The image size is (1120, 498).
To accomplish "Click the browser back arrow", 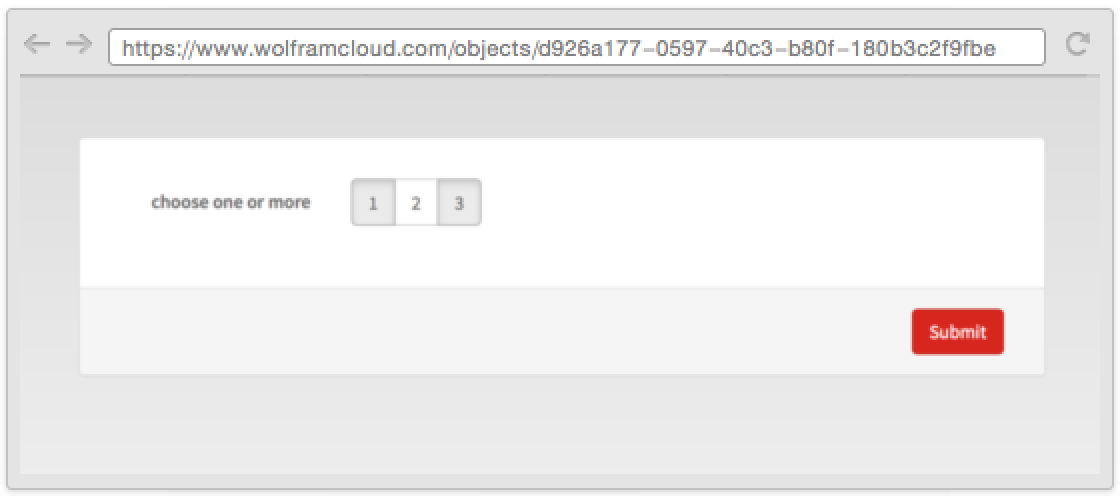I will (x=36, y=45).
